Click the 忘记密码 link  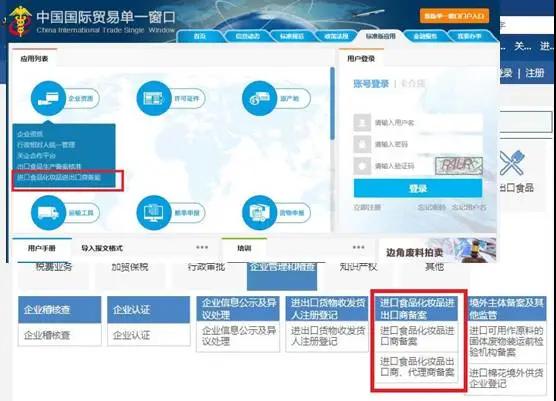pos(432,207)
